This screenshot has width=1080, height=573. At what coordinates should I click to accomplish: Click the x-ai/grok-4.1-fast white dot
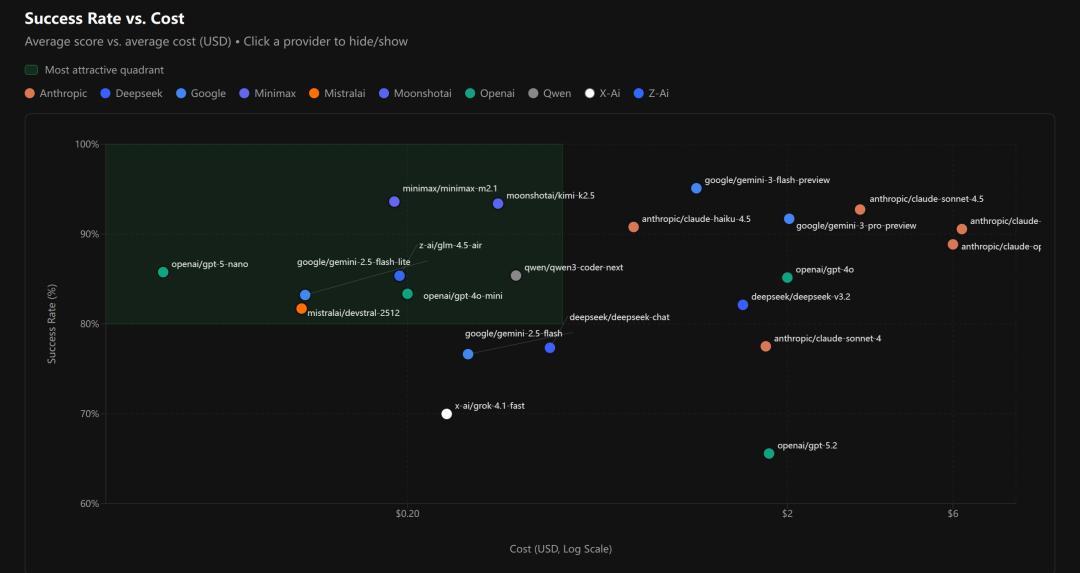(447, 414)
